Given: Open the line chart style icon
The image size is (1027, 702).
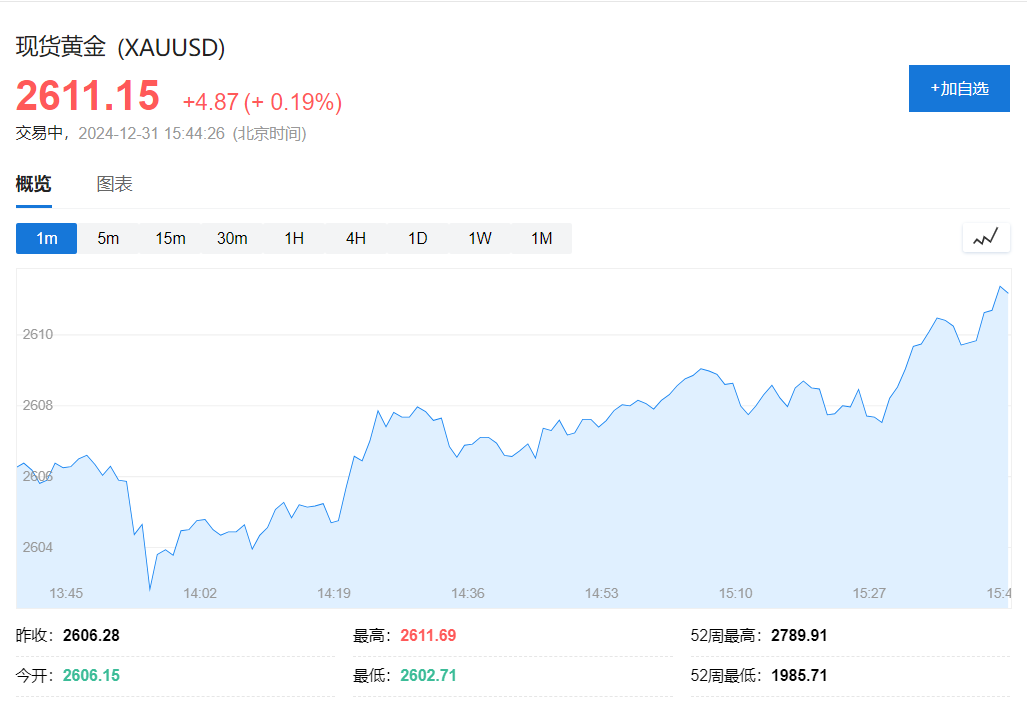Looking at the screenshot, I should 985,238.
